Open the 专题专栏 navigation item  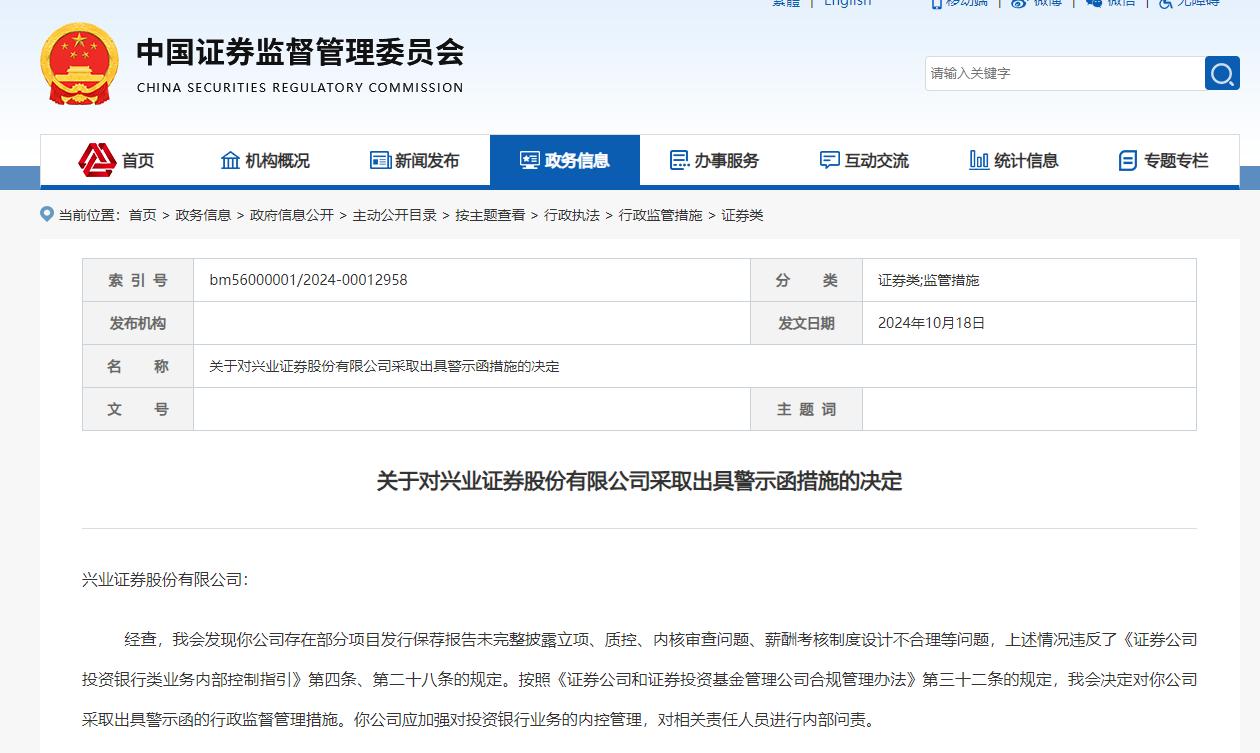tap(1164, 160)
